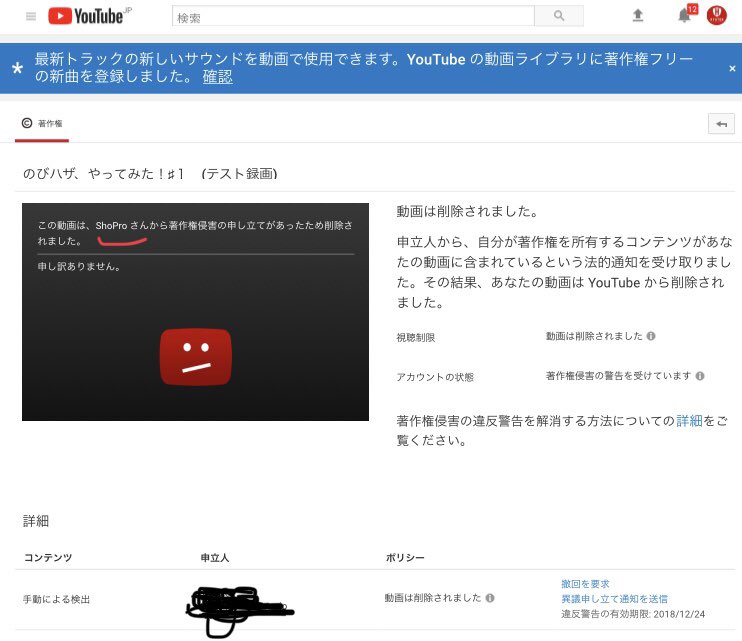Image resolution: width=742 pixels, height=641 pixels.
Task: Click the 撤回を要求 link
Action: 585,584
